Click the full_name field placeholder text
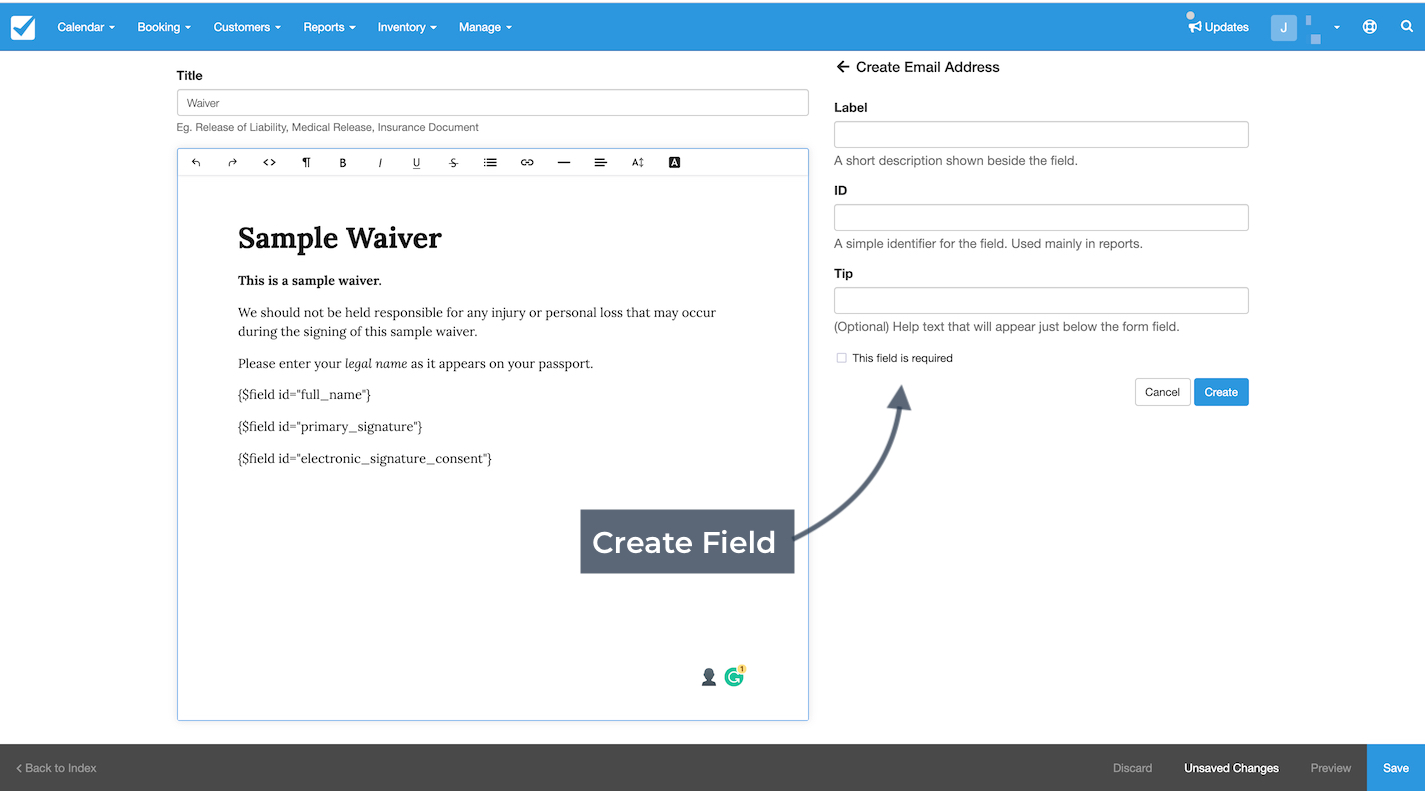This screenshot has width=1425, height=791. (x=304, y=395)
